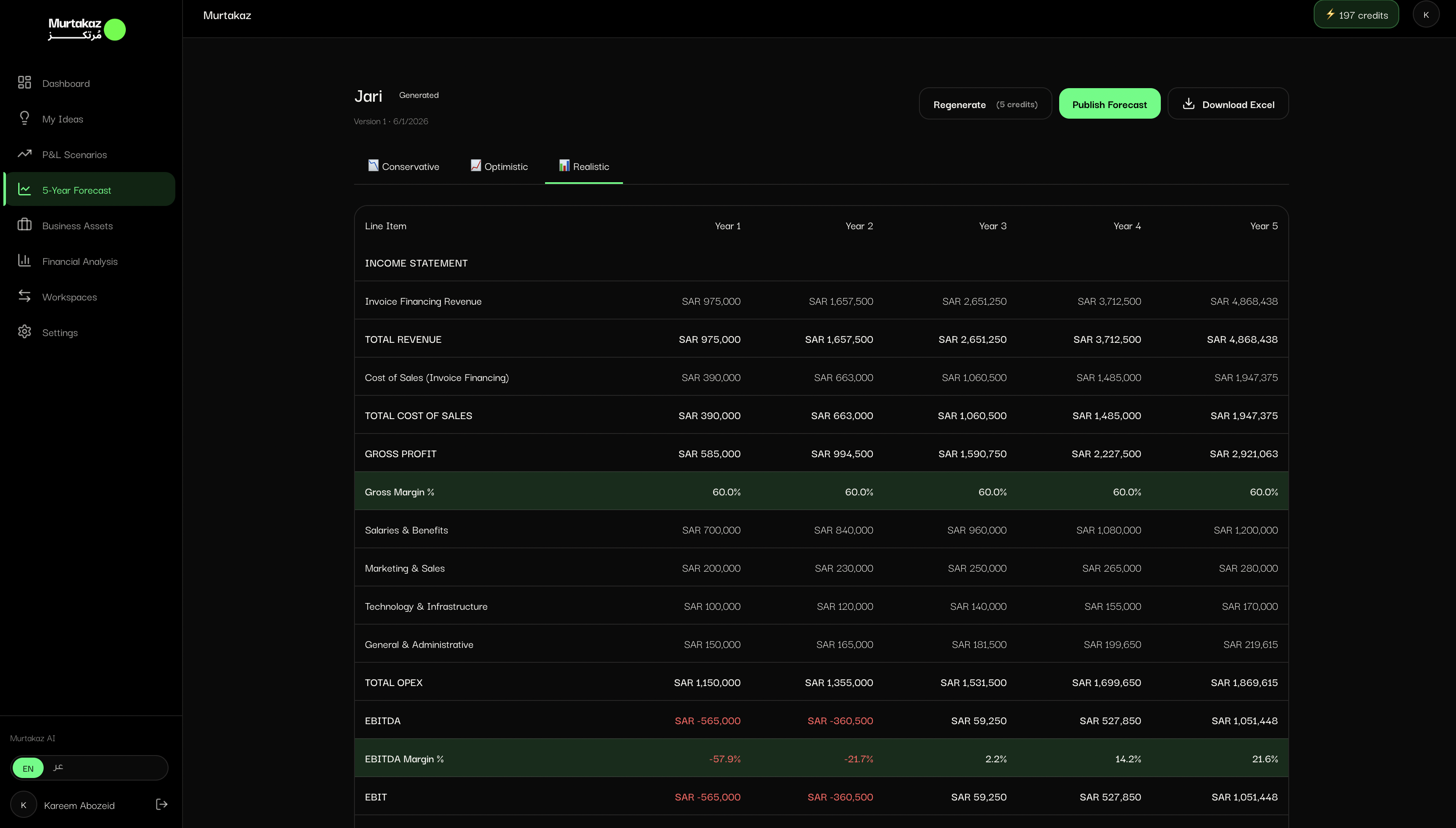Viewport: 1456px width, 828px height.
Task: Click the Jari forecast title
Action: 368,96
